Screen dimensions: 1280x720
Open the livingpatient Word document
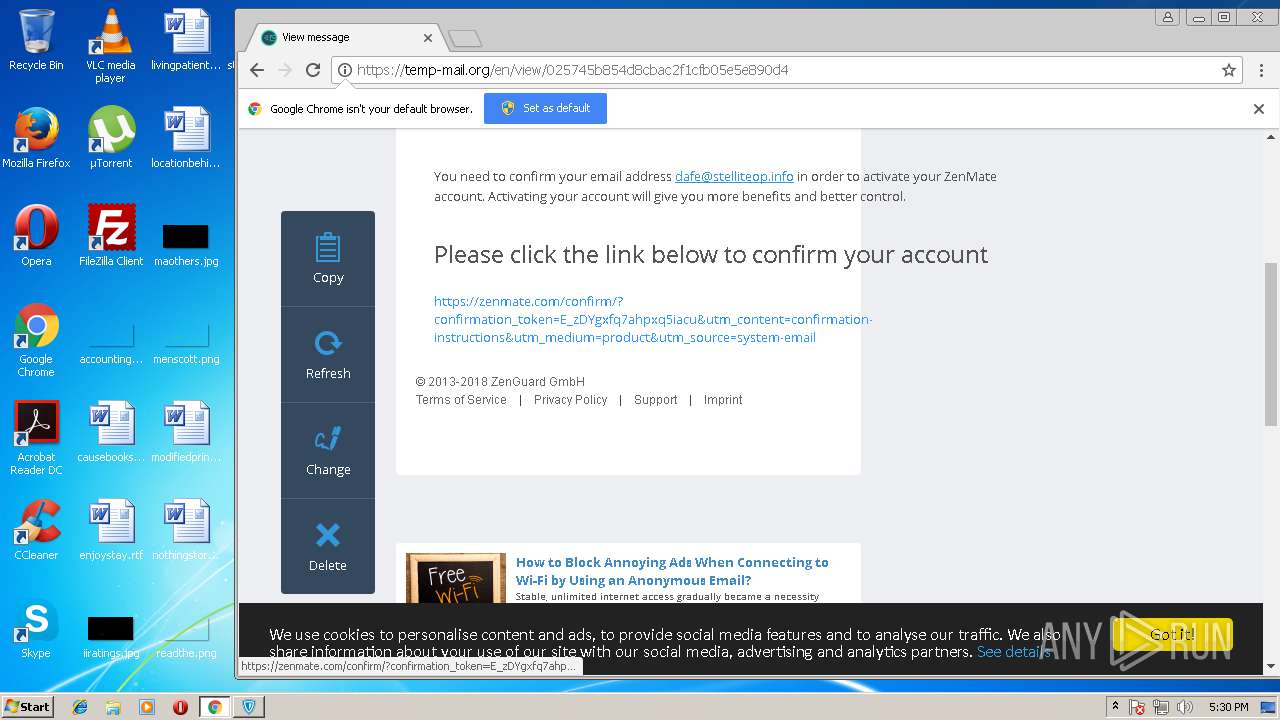pyautogui.click(x=186, y=40)
